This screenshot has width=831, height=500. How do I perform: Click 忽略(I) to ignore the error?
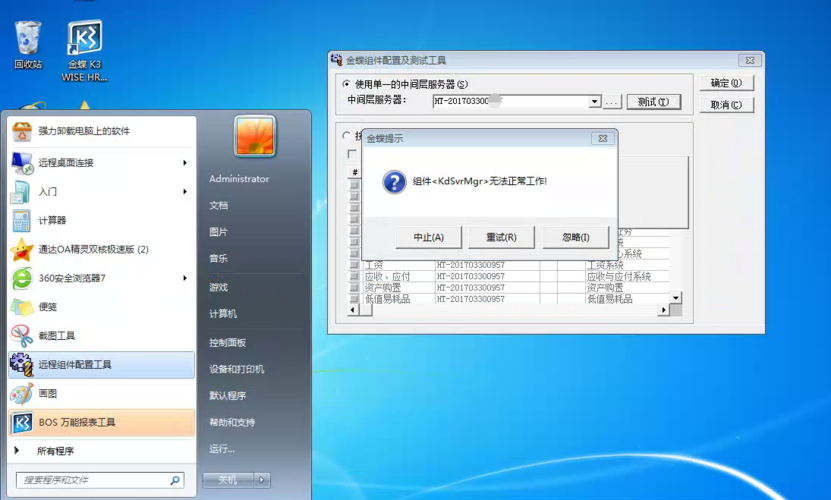pos(576,237)
